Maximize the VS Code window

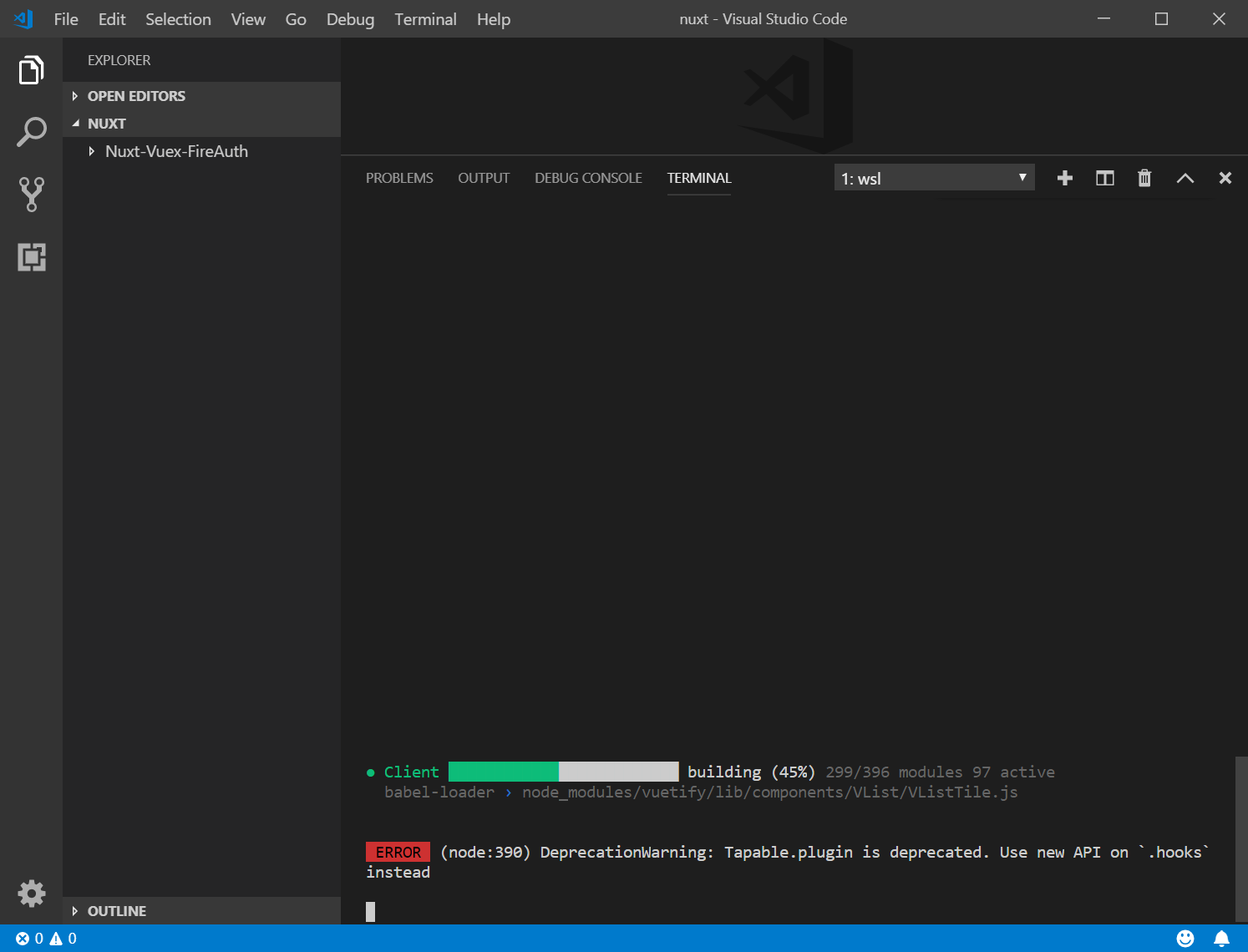point(1161,18)
